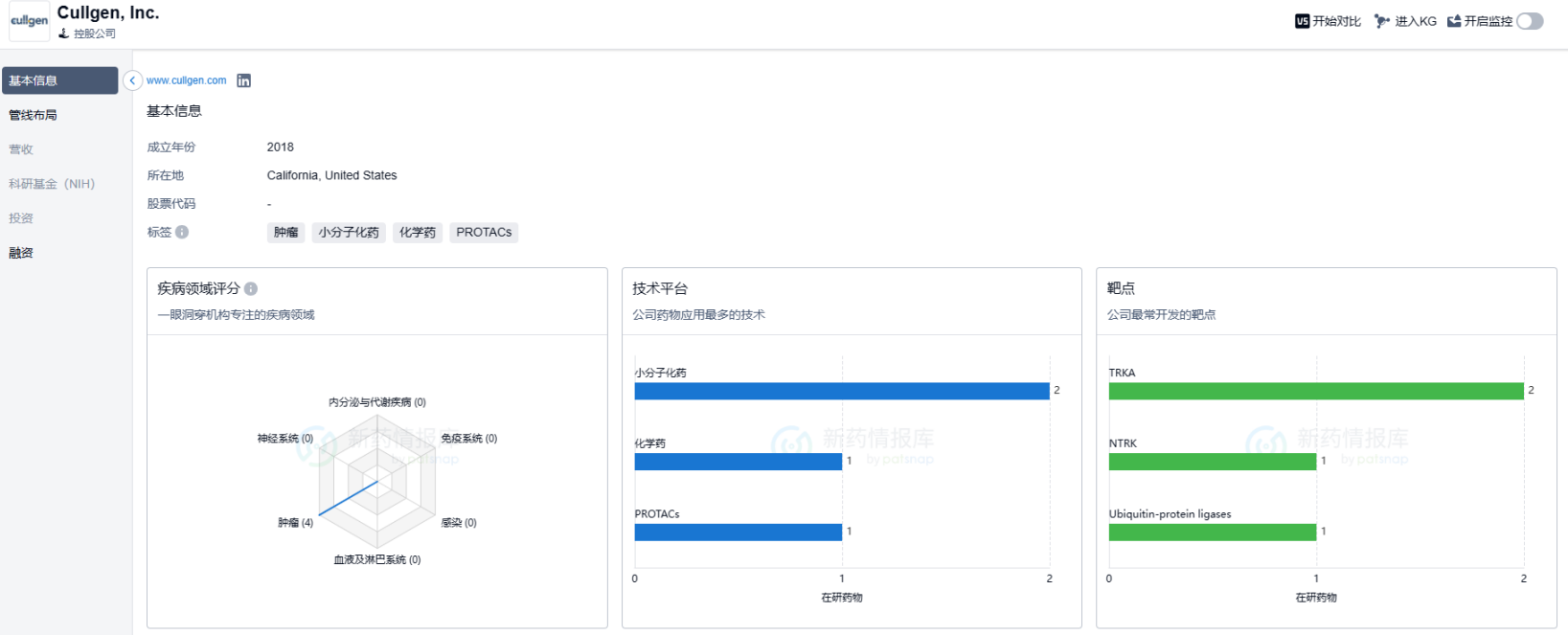Click the 开启监控 monitoring icon
1568x635 pixels.
[1454, 21]
